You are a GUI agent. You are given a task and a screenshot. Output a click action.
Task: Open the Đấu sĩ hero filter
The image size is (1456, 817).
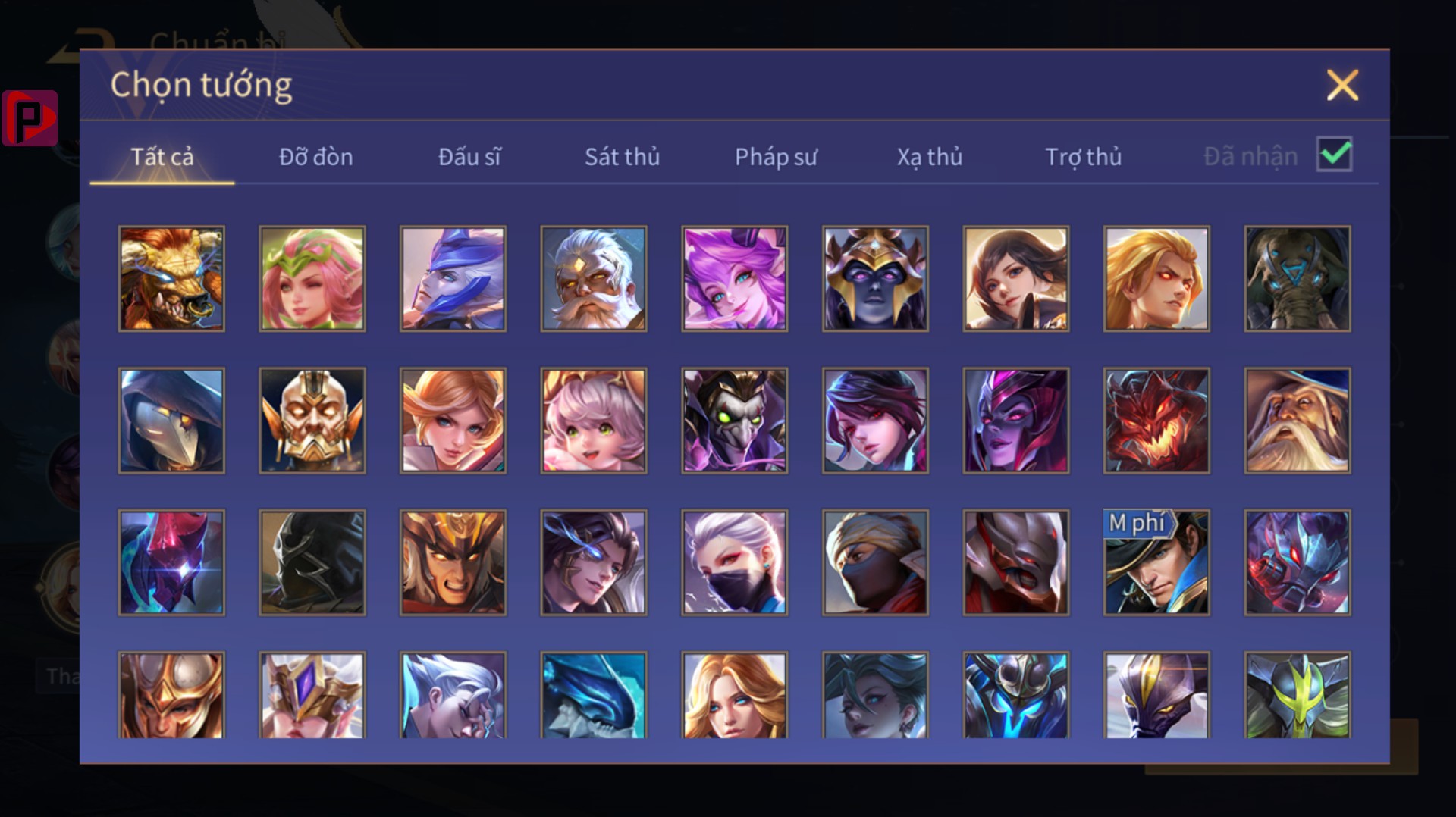pos(469,157)
